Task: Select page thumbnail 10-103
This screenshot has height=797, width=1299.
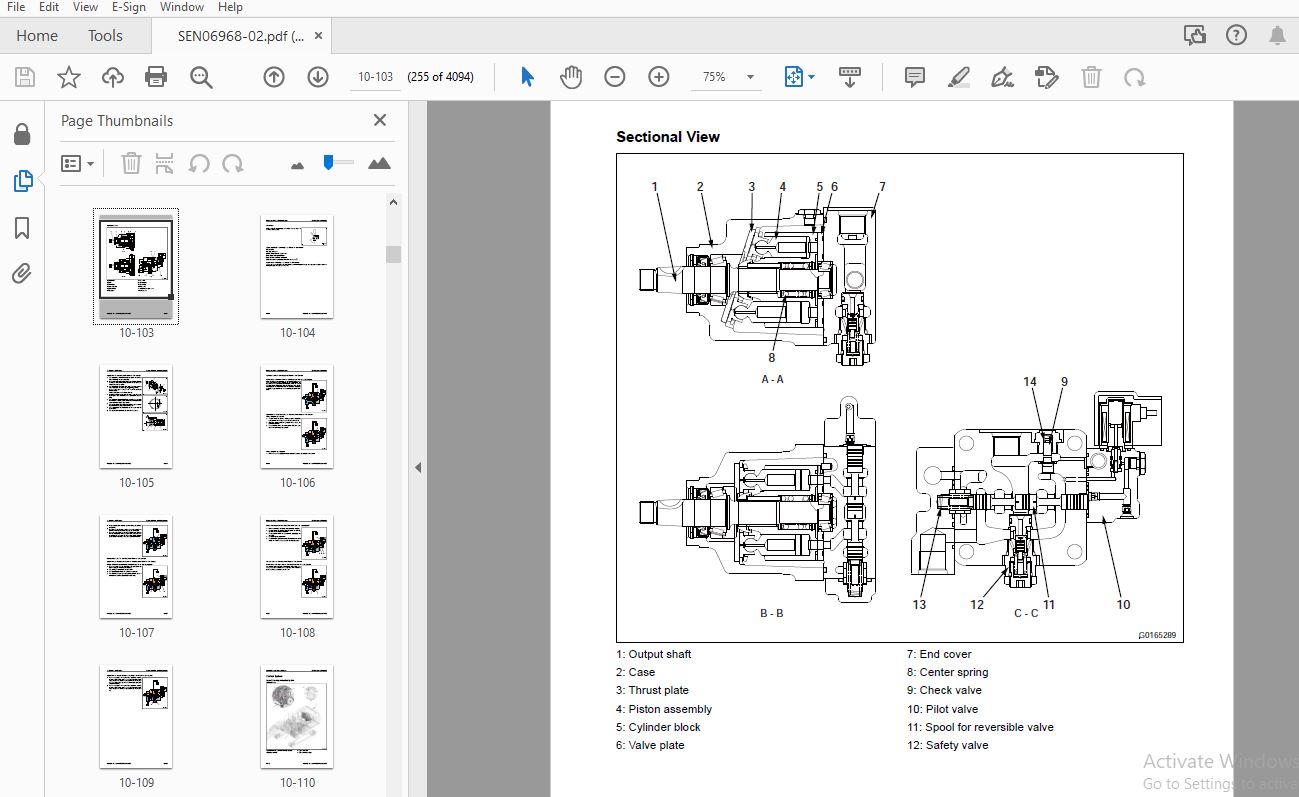Action: 136,268
